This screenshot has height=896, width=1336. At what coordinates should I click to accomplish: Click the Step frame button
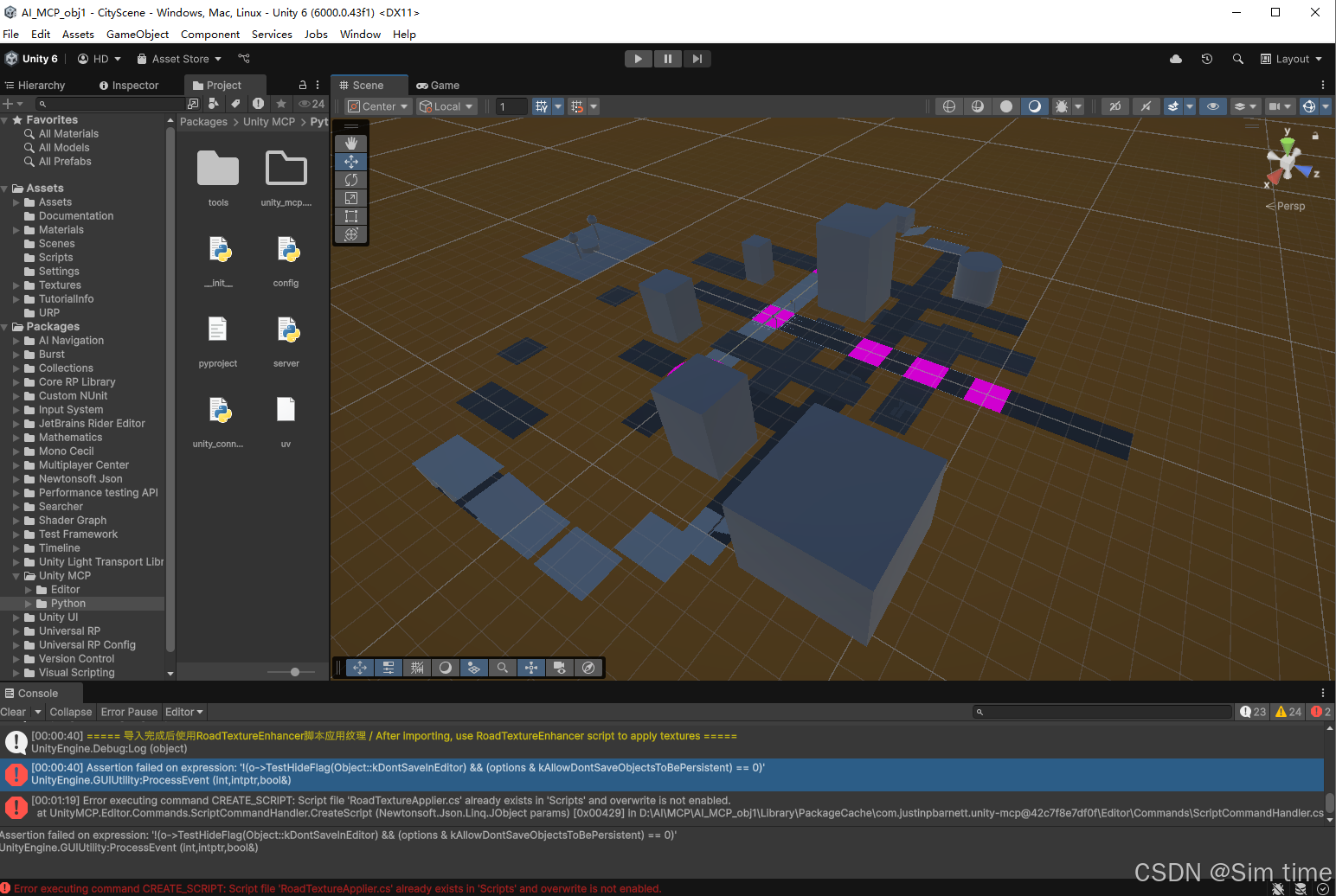(x=697, y=59)
